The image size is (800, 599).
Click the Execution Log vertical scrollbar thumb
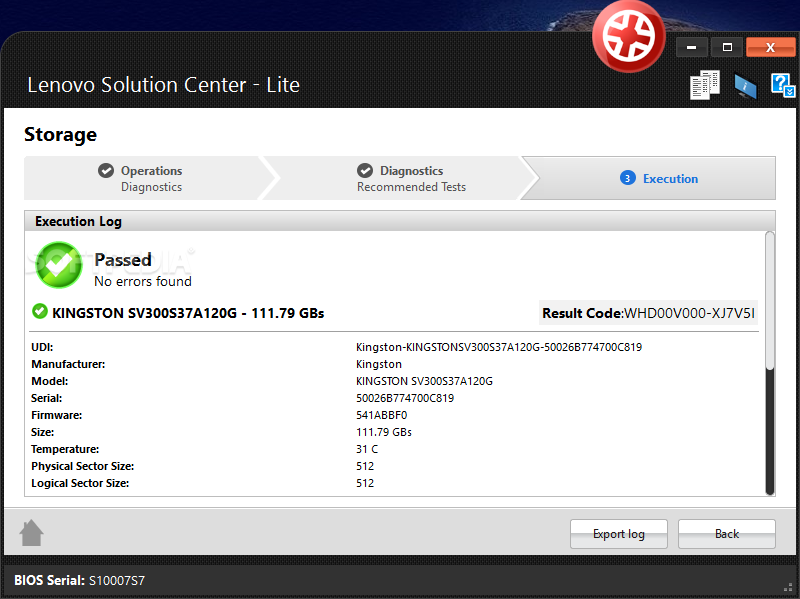pos(770,300)
